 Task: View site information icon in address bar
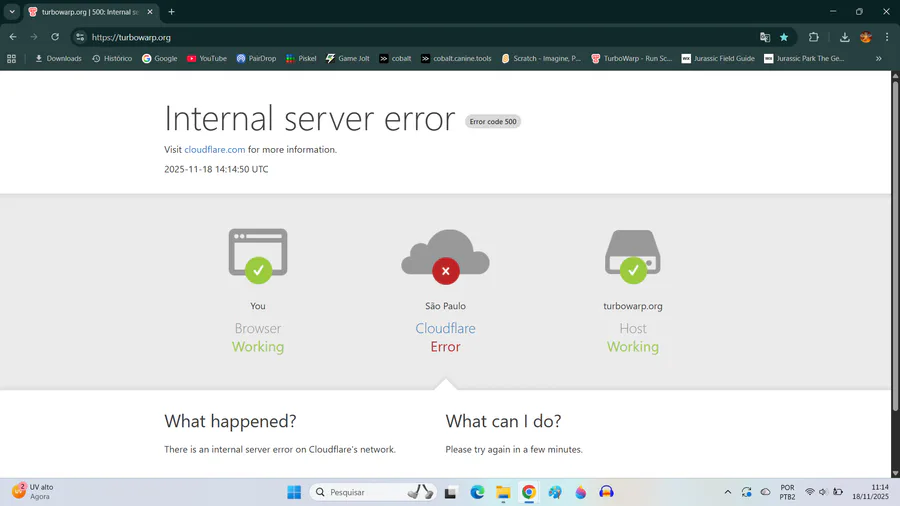coord(80,37)
